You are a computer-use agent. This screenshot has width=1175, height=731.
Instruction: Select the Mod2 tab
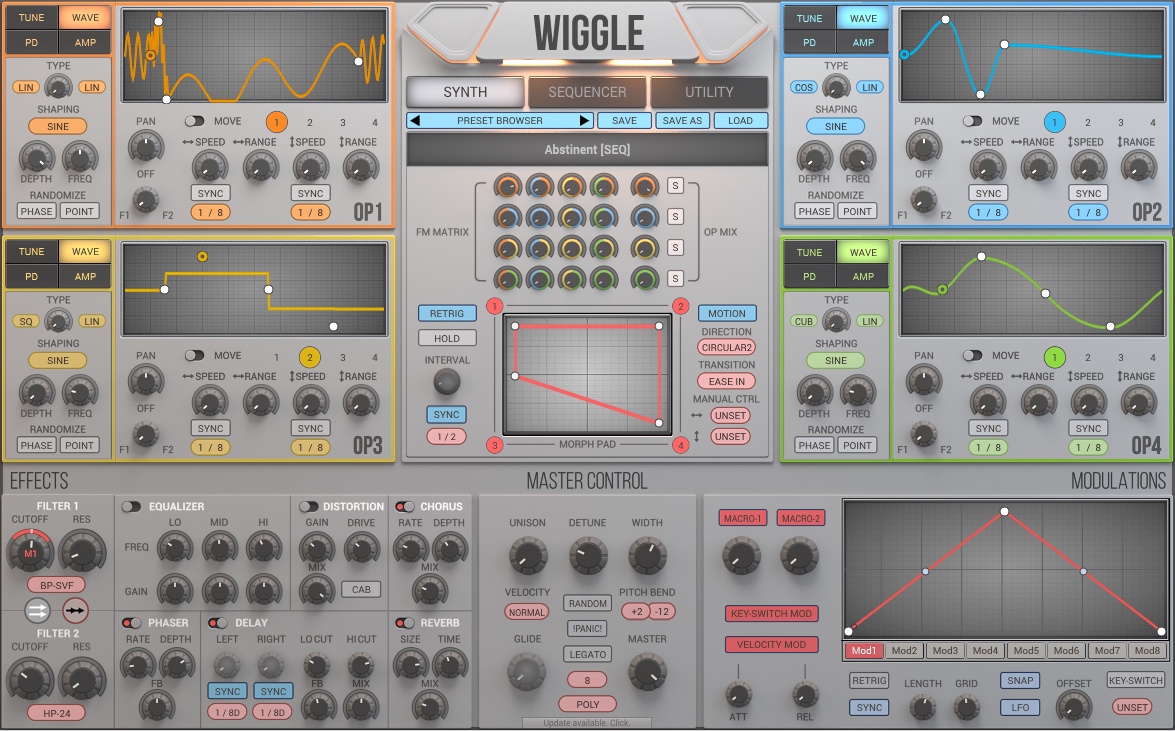click(x=904, y=651)
